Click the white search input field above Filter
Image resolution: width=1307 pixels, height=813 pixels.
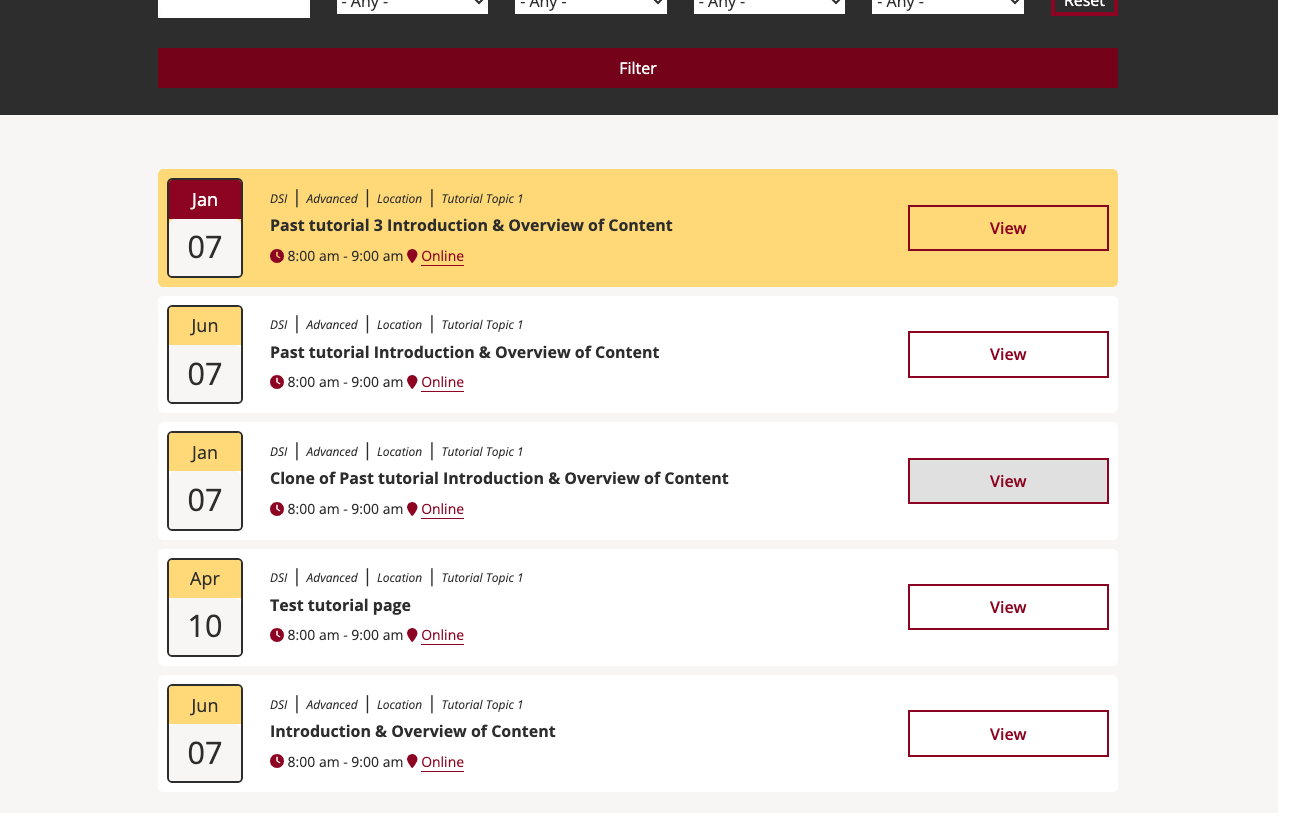[x=233, y=7]
